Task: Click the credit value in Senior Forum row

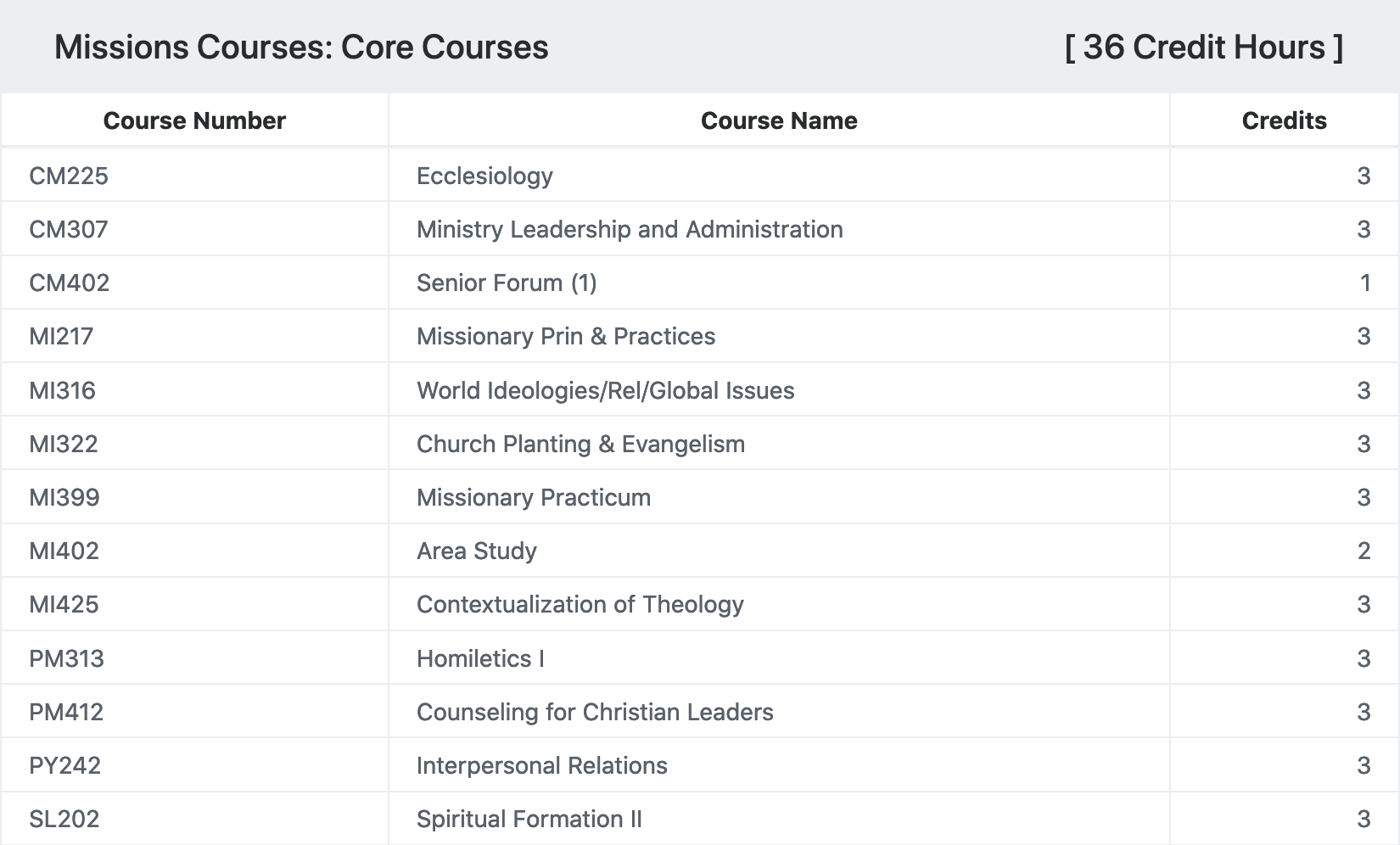Action: [x=1364, y=283]
